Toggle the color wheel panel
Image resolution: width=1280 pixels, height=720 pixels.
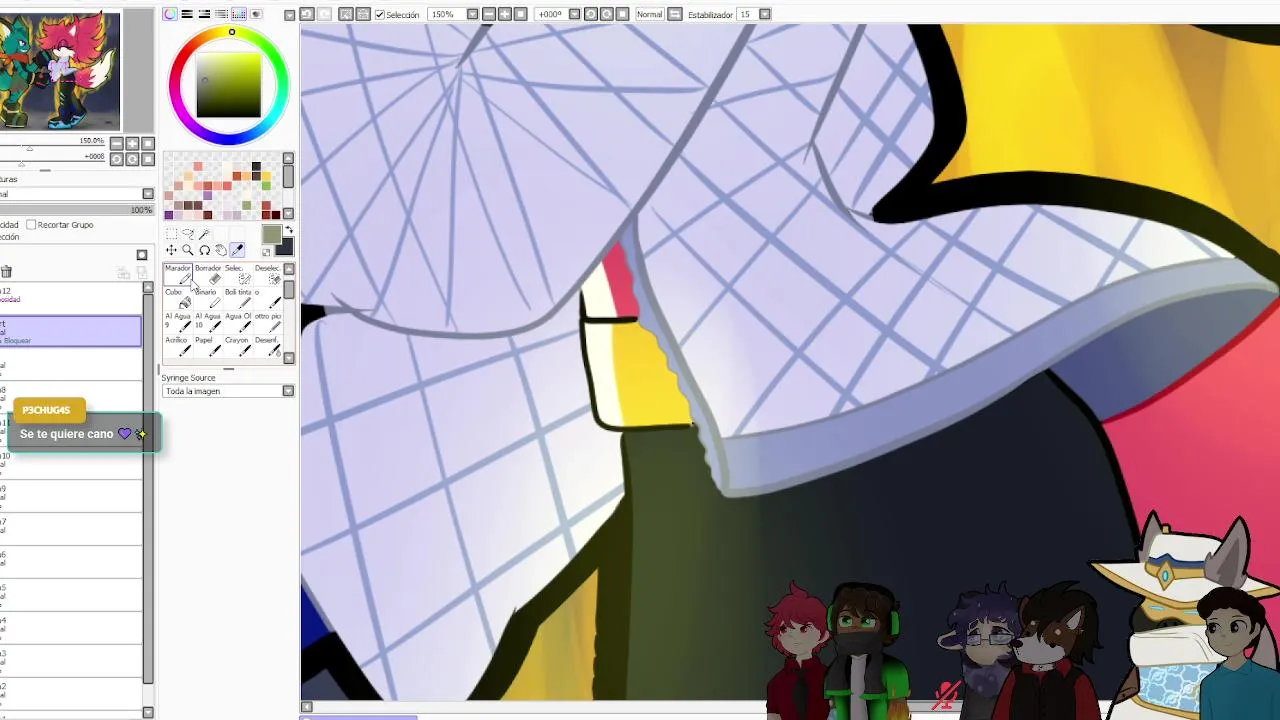click(170, 14)
